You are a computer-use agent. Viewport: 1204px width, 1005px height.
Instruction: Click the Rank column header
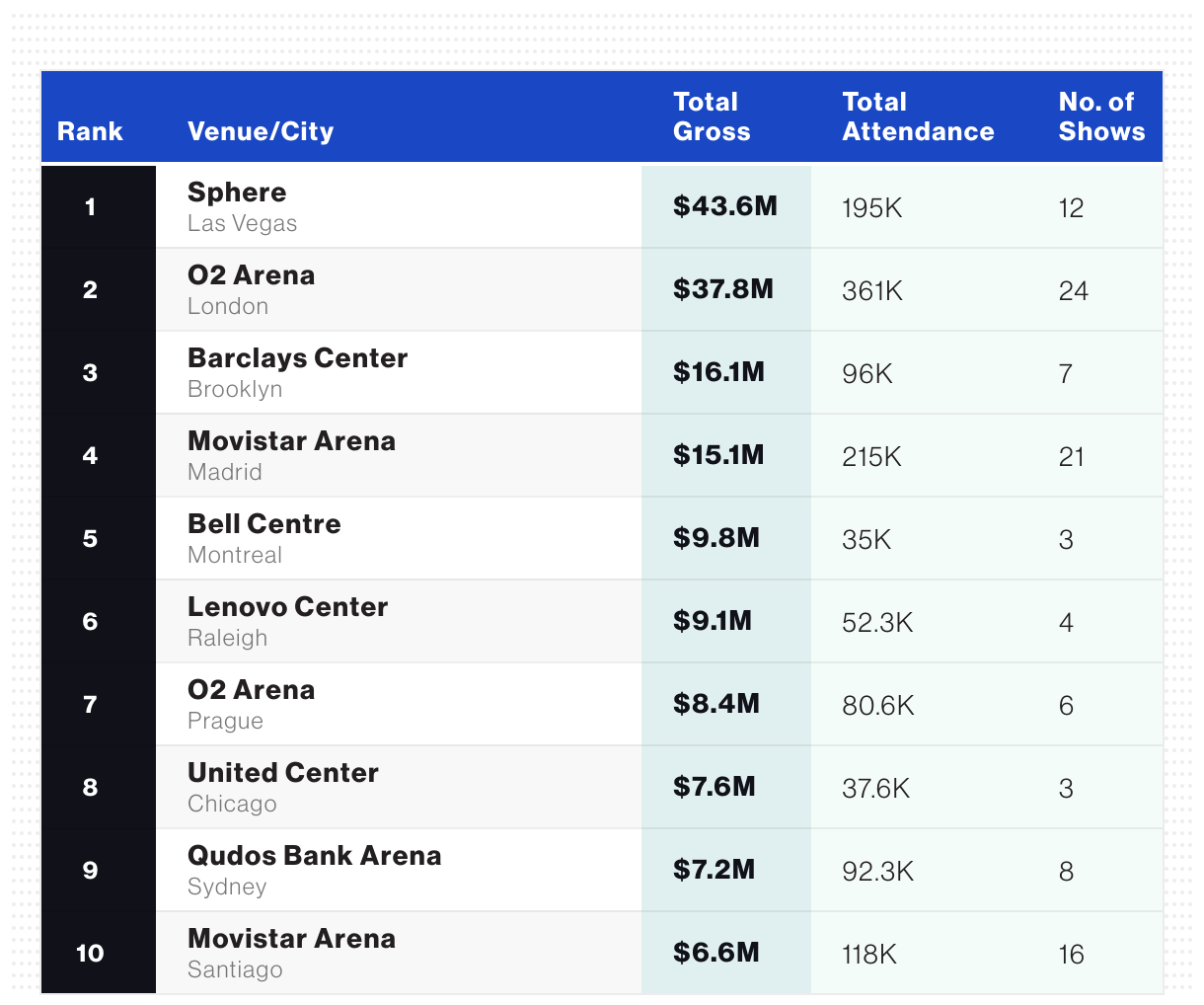(x=90, y=131)
